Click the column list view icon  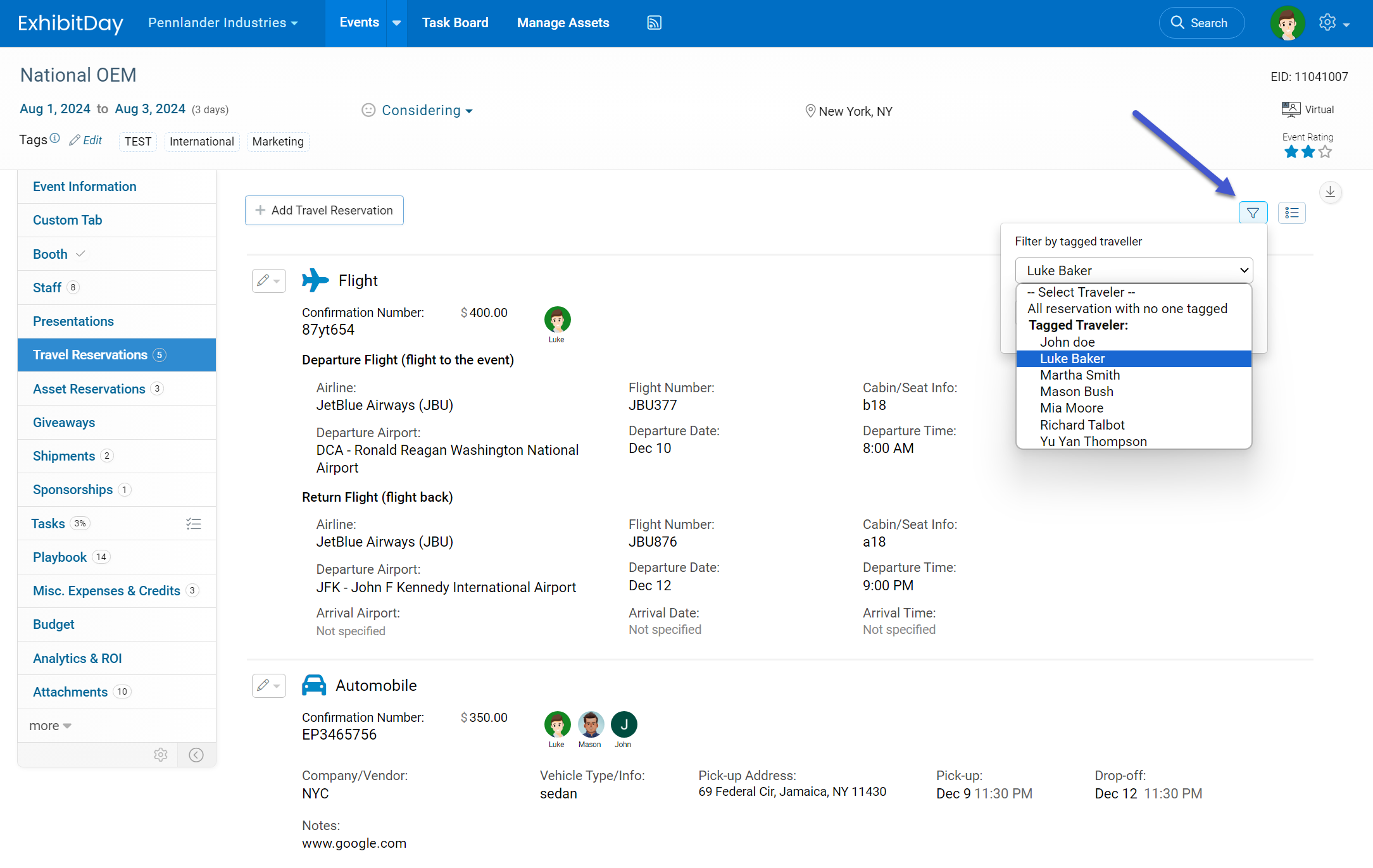click(x=1291, y=212)
